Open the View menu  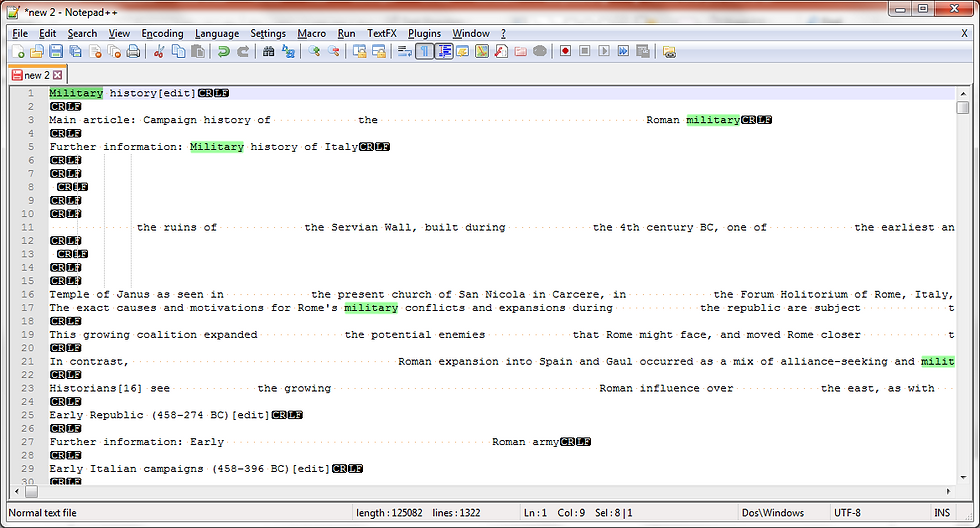click(x=119, y=34)
